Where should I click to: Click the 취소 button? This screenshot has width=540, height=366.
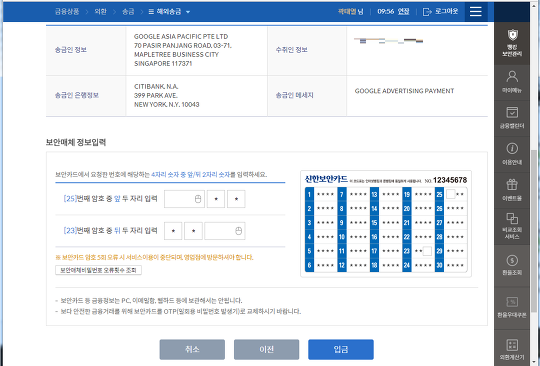pos(192,349)
